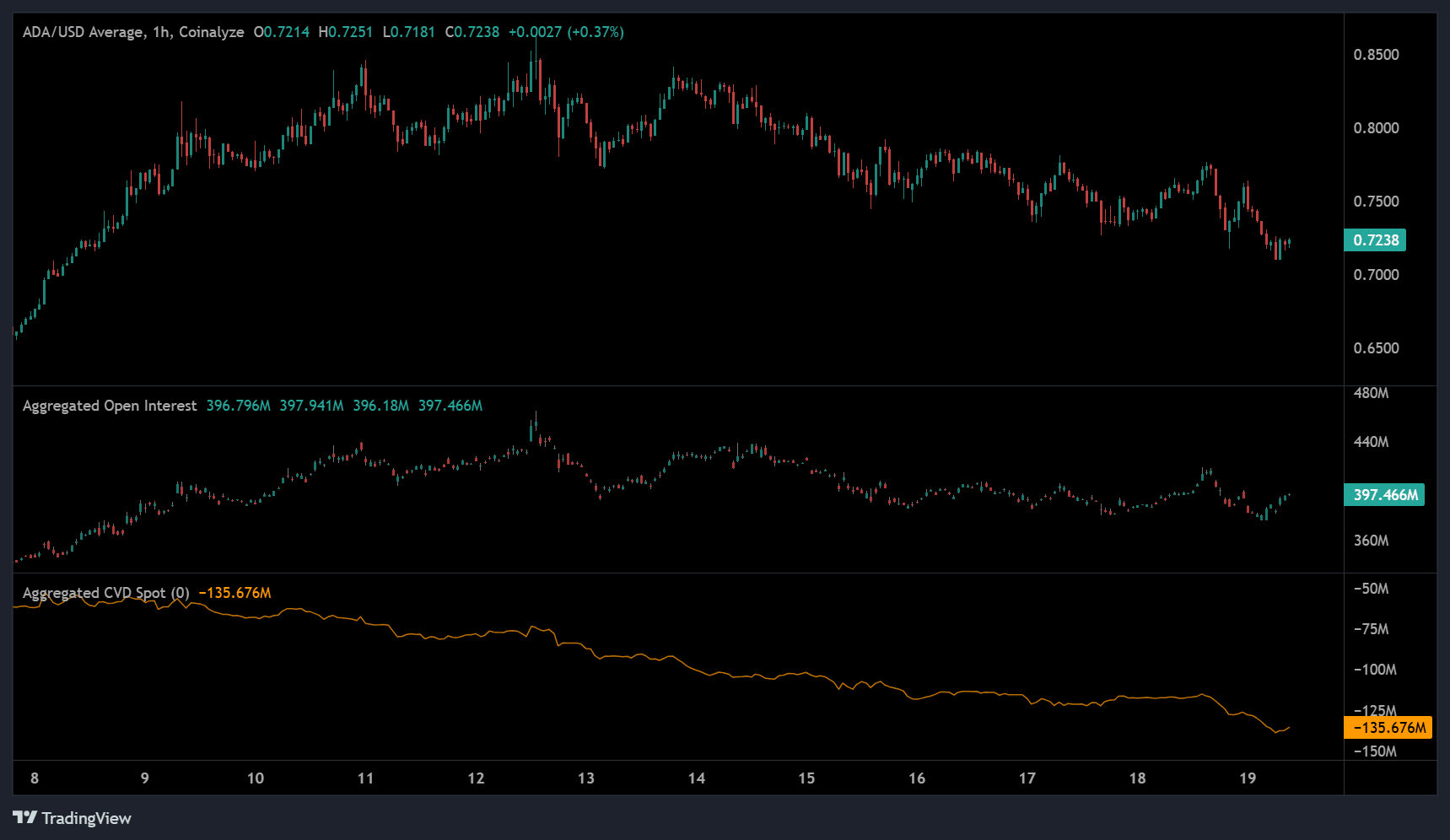
Task: Click the date label 19 on time axis
Action: pos(1248,778)
